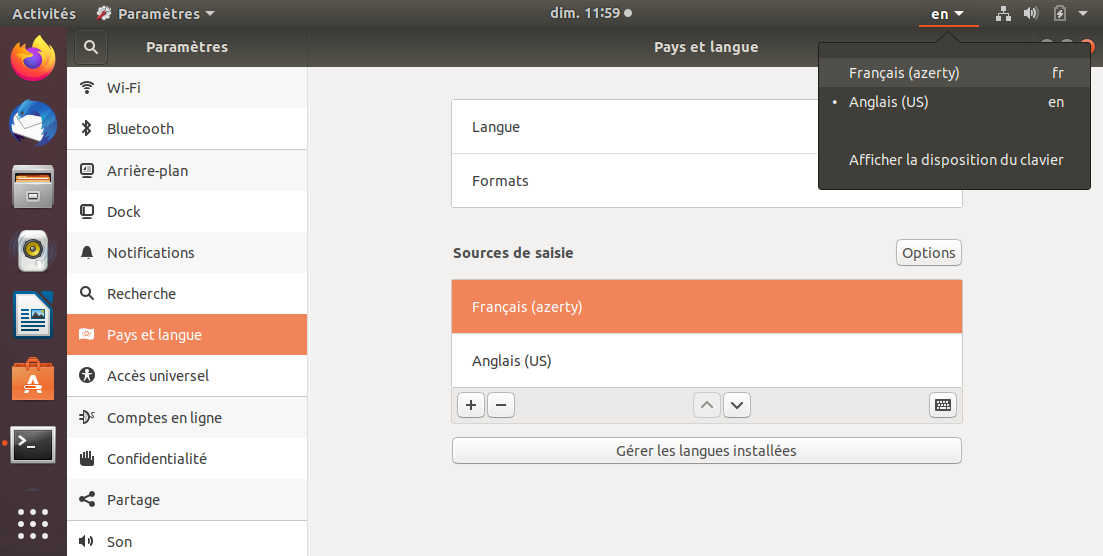The image size is (1103, 556).
Task: Click the search icon in Paramètres header
Action: (x=91, y=47)
